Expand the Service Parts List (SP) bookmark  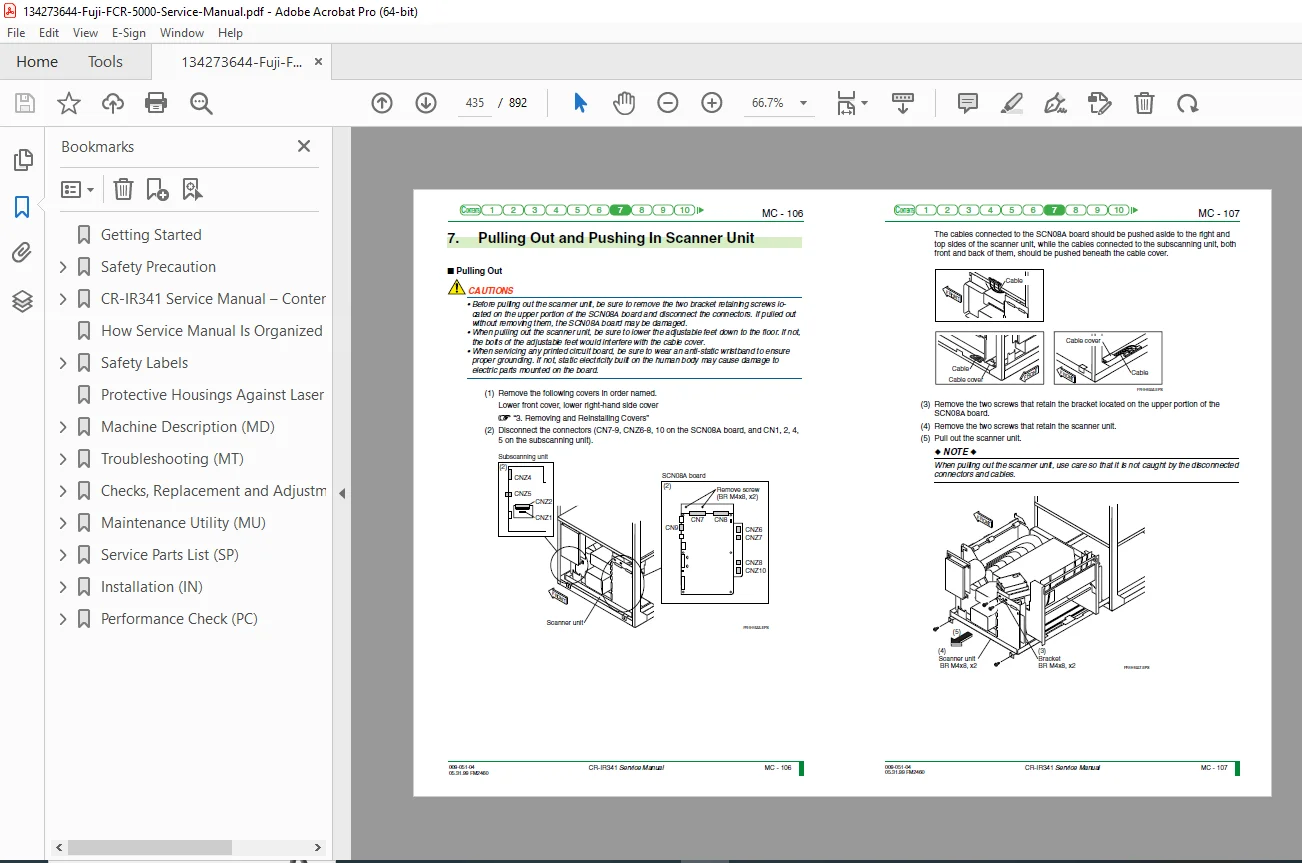(63, 555)
